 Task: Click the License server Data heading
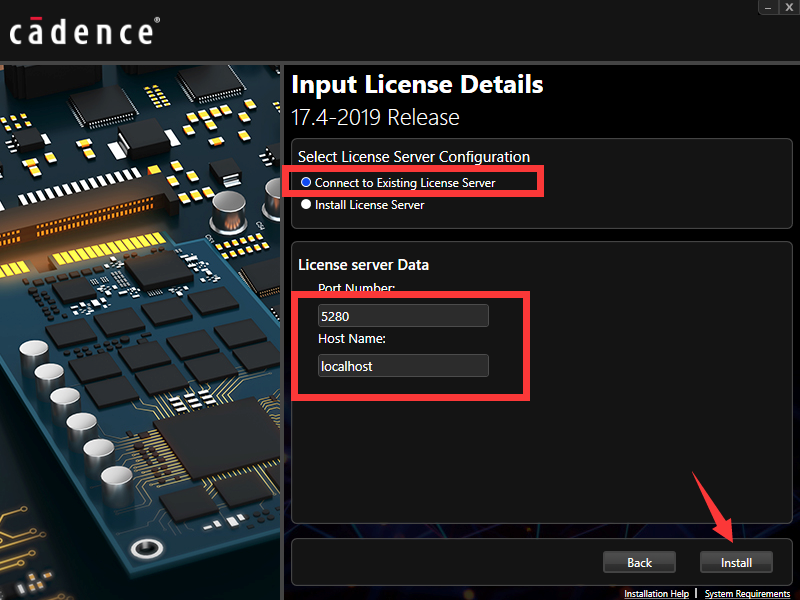[364, 265]
